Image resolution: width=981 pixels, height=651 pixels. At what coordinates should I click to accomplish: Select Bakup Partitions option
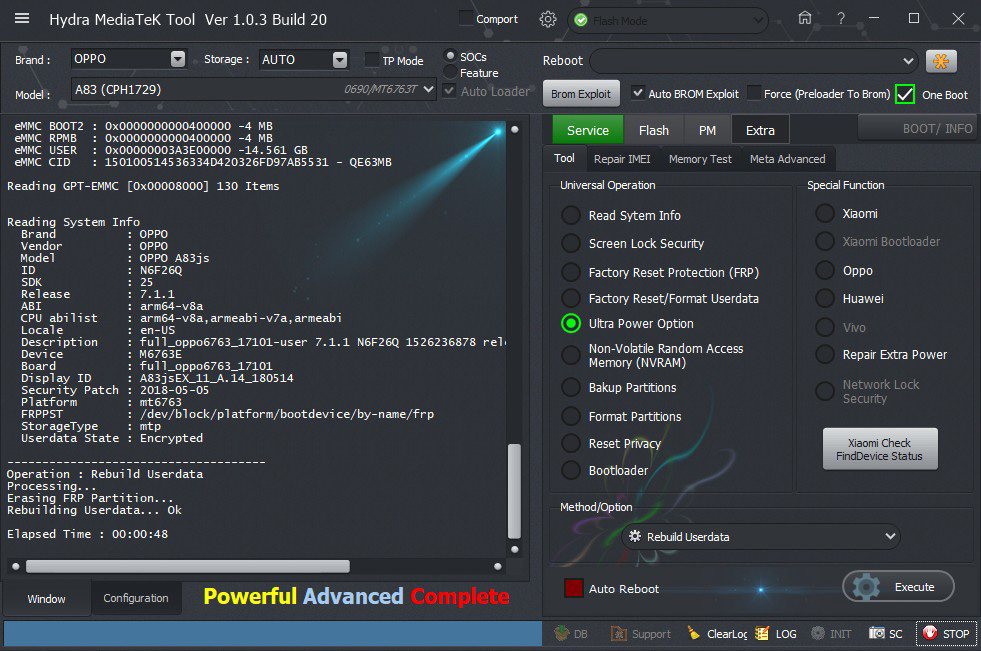coord(571,387)
